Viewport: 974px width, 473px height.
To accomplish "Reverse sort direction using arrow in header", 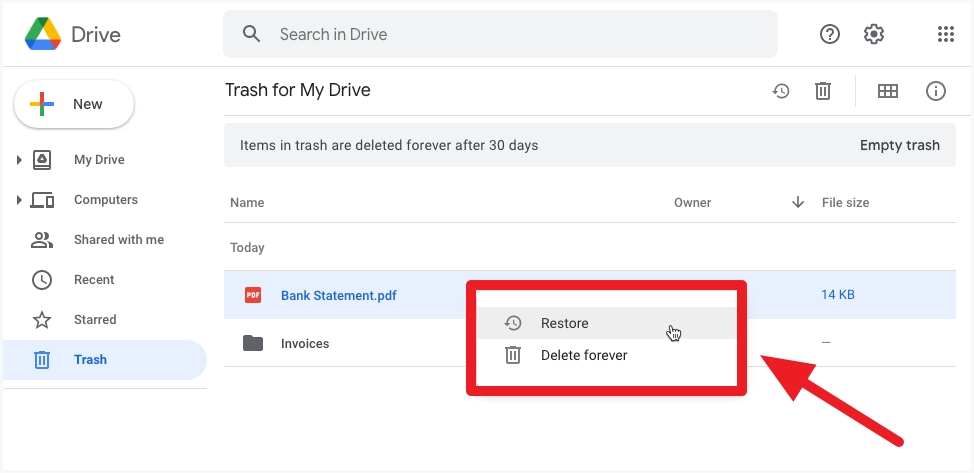I will coord(798,202).
